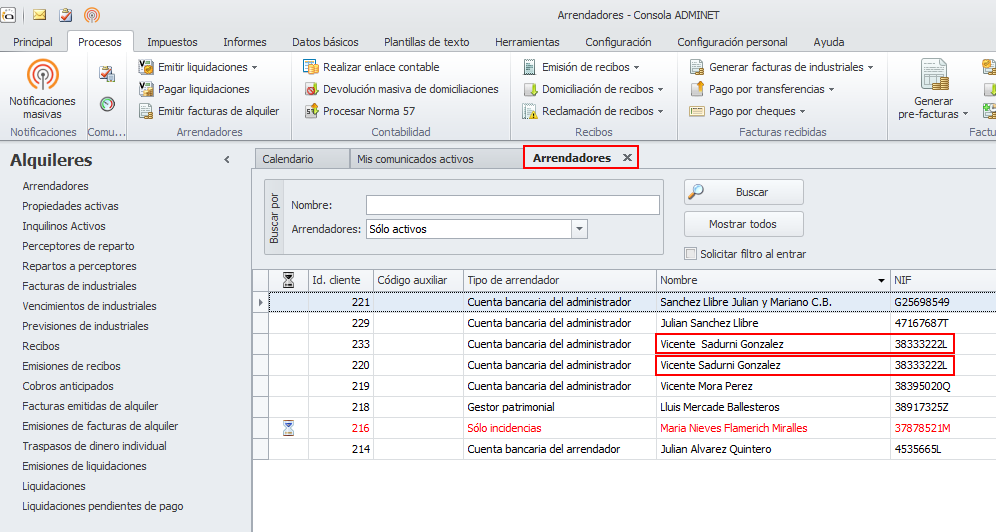Open the Arrendadores filter combo box
This screenshot has width=996, height=532.
coord(579,229)
